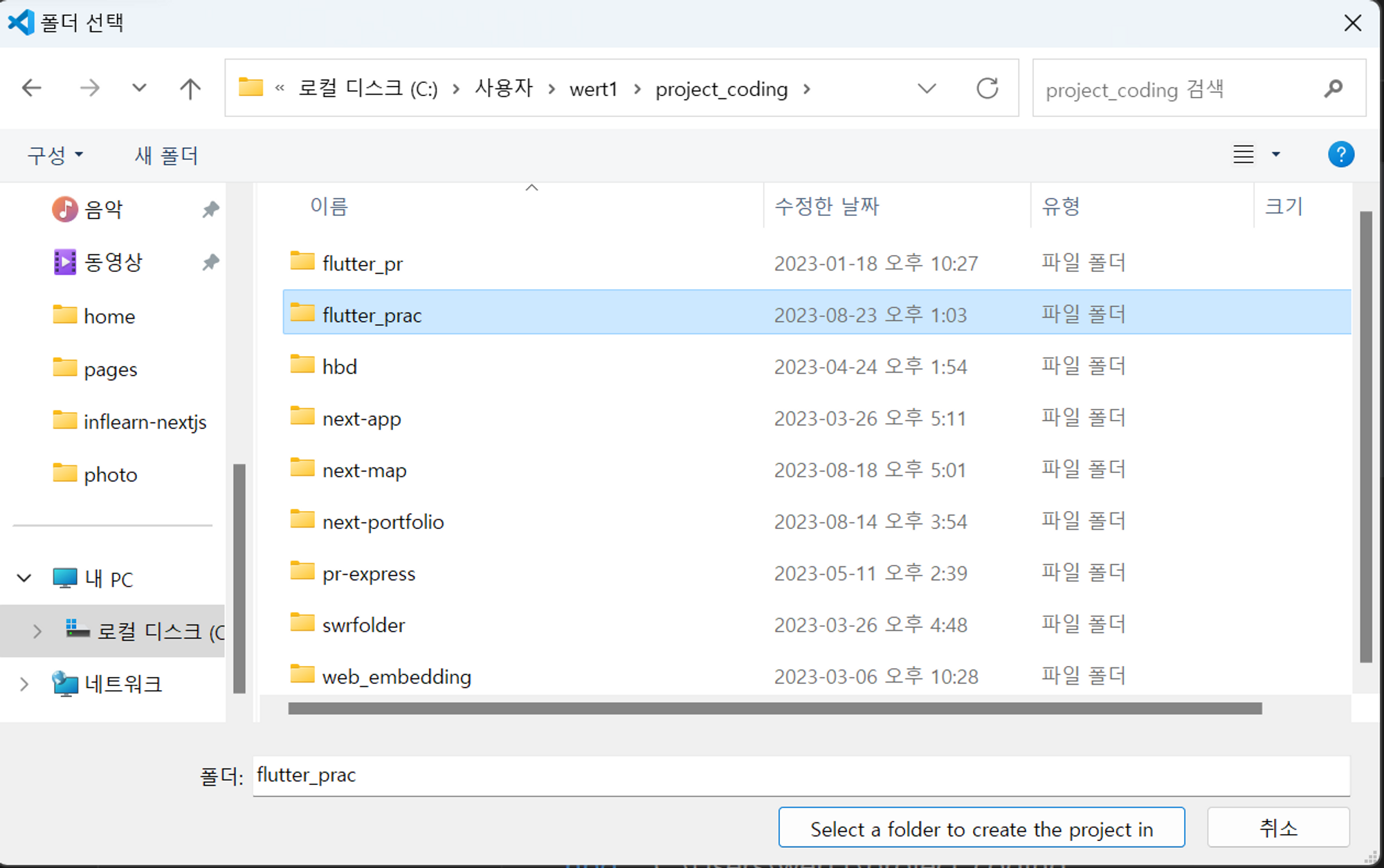Open 음악 in quick access
Image resolution: width=1384 pixels, height=868 pixels.
point(103,209)
